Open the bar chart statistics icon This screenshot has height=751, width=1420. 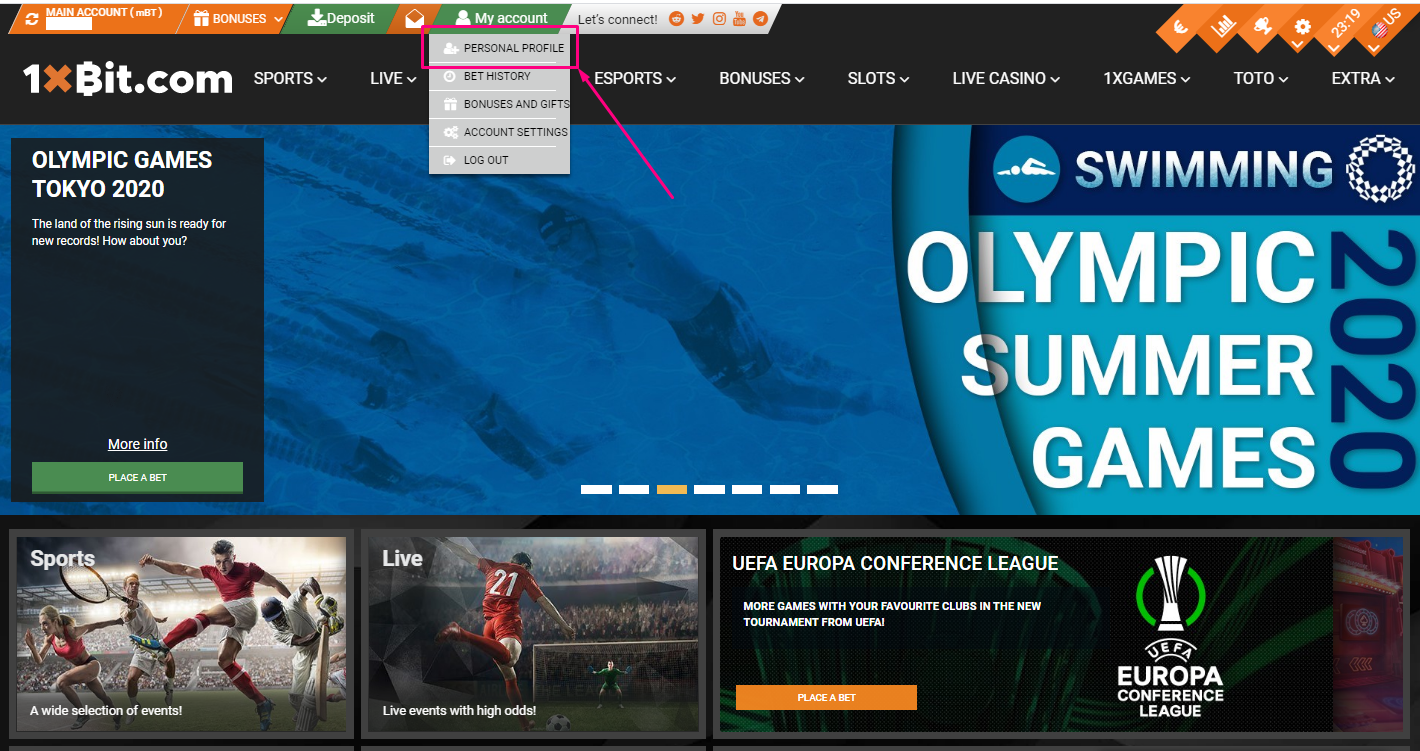click(1222, 28)
